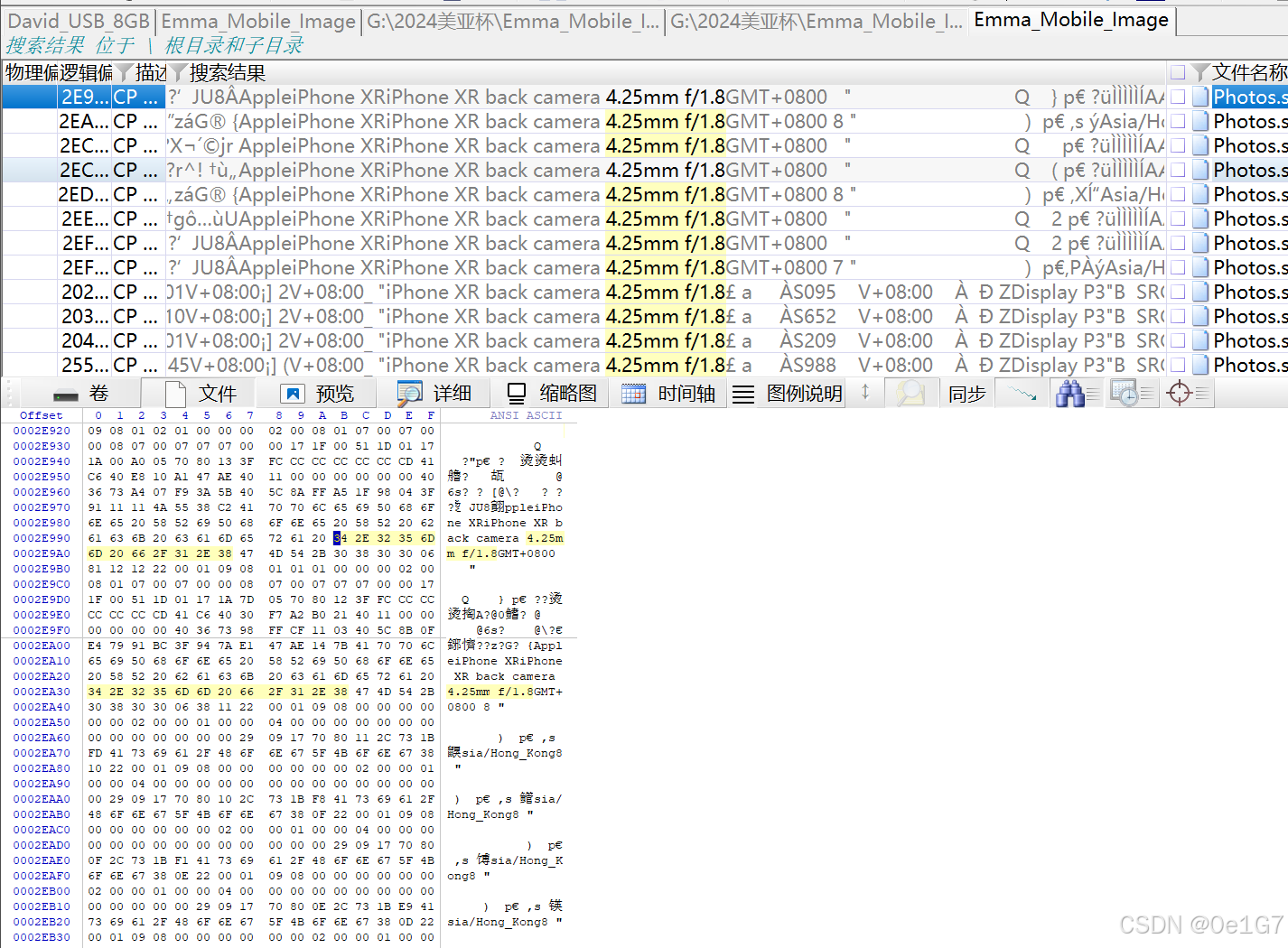Show the 缩略图 (Gallery) view
This screenshot has width=1288, height=948.
point(551,394)
